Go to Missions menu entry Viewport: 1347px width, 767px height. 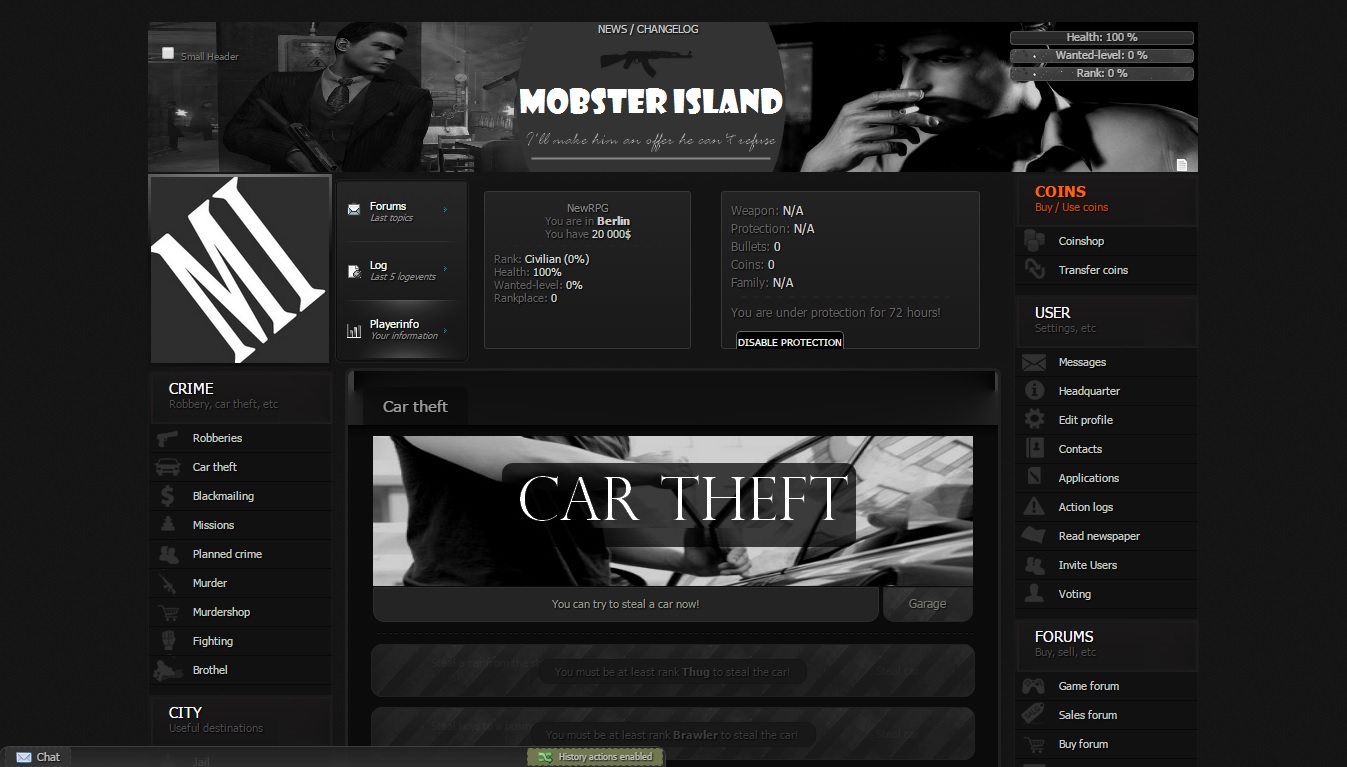click(213, 525)
